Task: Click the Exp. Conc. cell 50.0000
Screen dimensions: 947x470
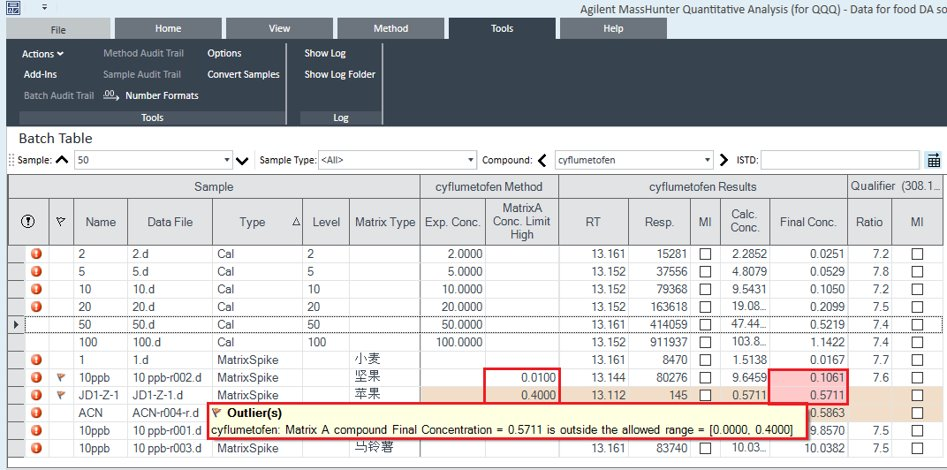Action: (453, 324)
